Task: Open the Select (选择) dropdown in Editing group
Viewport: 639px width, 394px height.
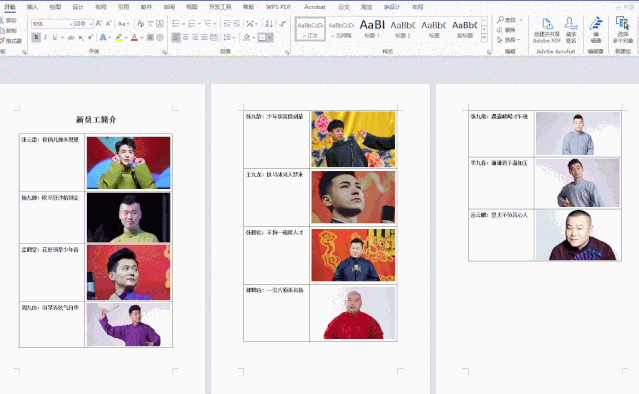Action: (x=509, y=40)
